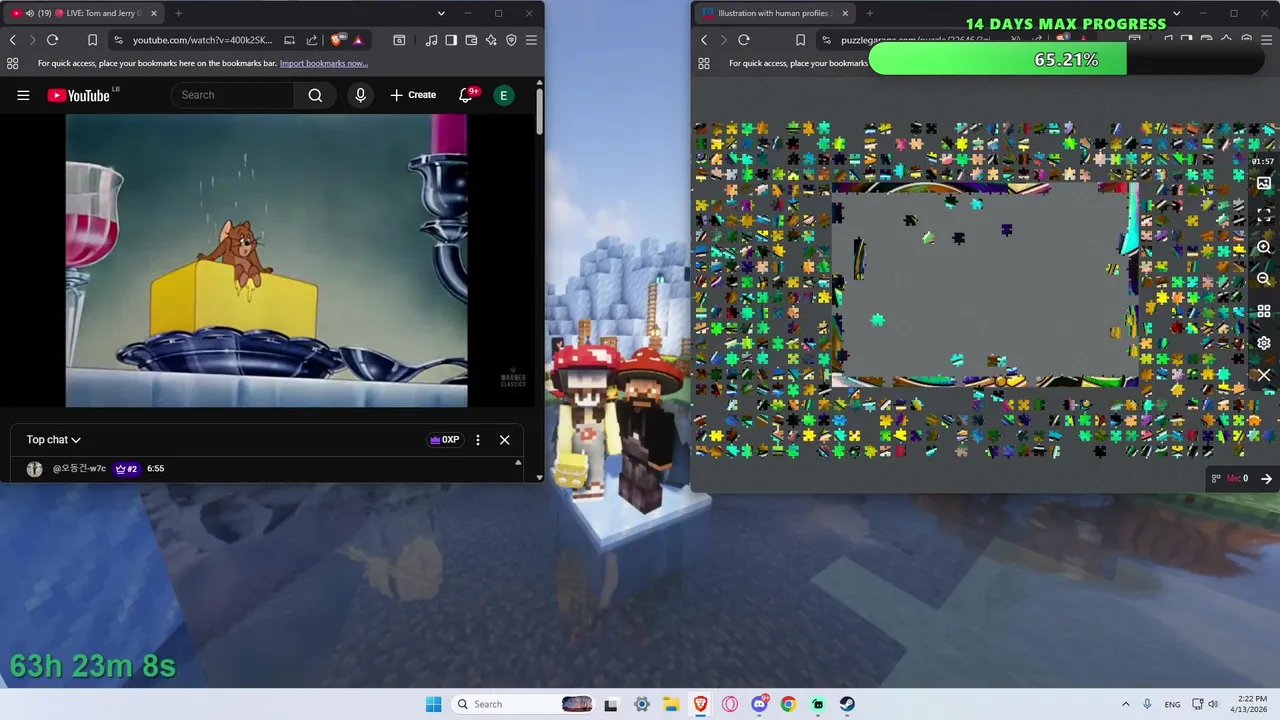Click the YouTube search magnifier button
1280x720 pixels.
(315, 95)
